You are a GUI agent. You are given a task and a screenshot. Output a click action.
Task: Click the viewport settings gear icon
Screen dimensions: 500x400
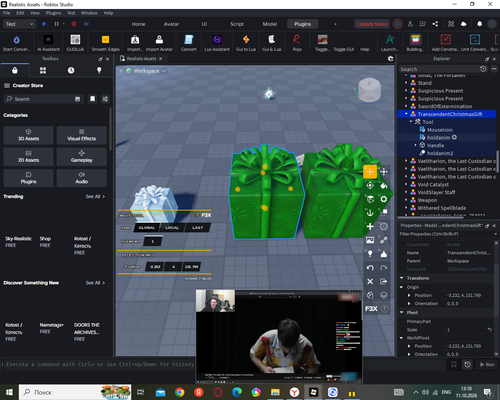pos(391,59)
